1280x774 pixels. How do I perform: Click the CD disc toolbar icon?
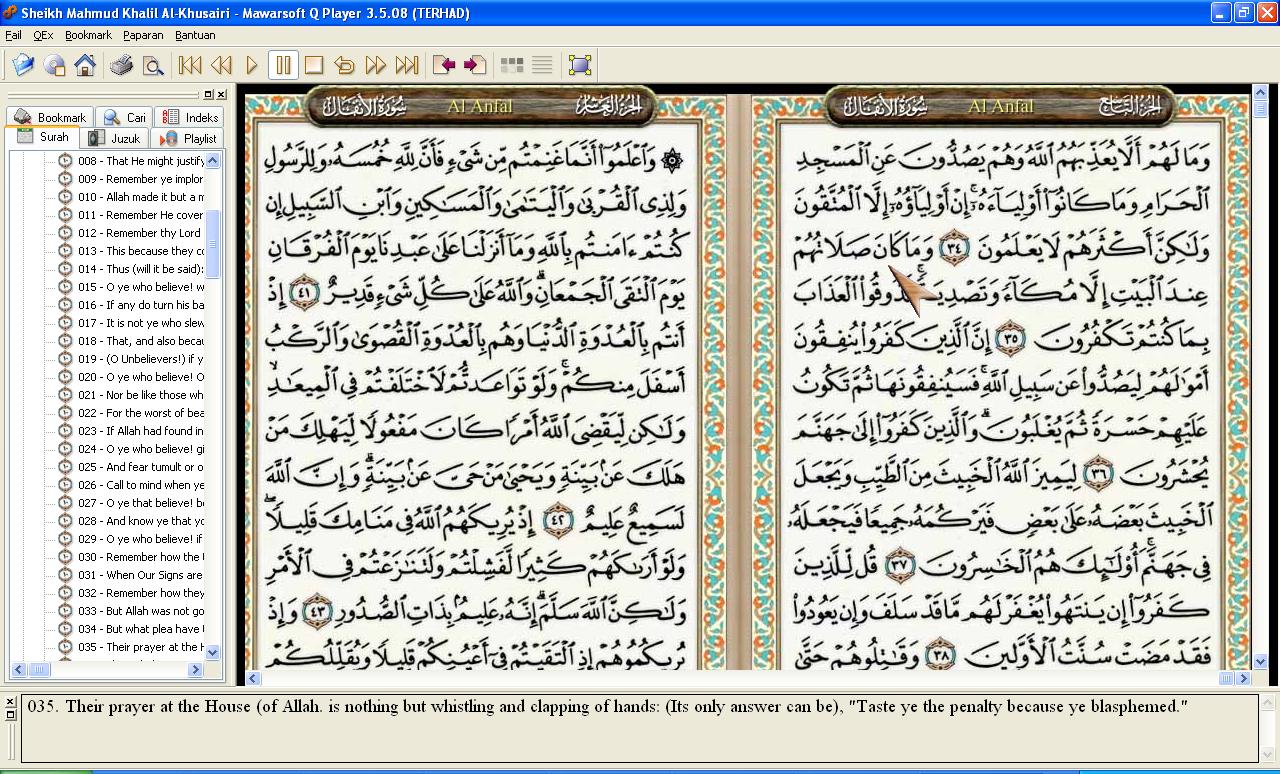click(54, 66)
